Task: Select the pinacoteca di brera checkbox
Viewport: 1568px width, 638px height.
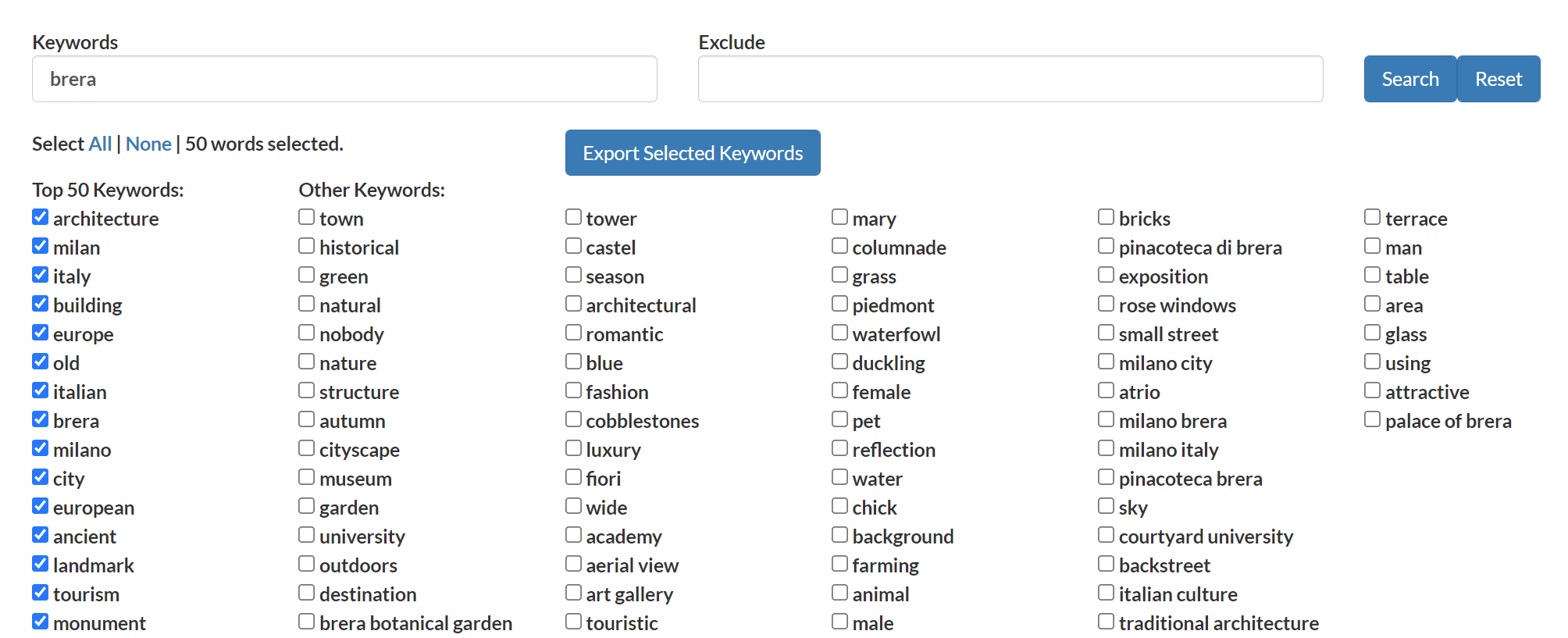Action: 1107,246
